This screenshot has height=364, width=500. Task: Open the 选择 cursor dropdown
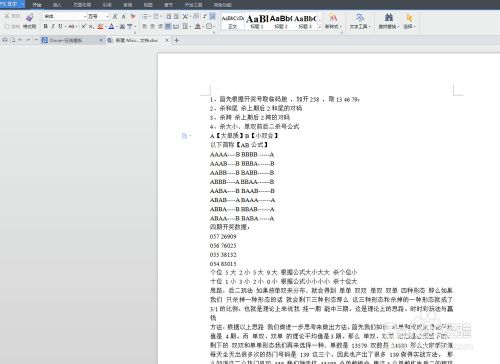click(409, 22)
